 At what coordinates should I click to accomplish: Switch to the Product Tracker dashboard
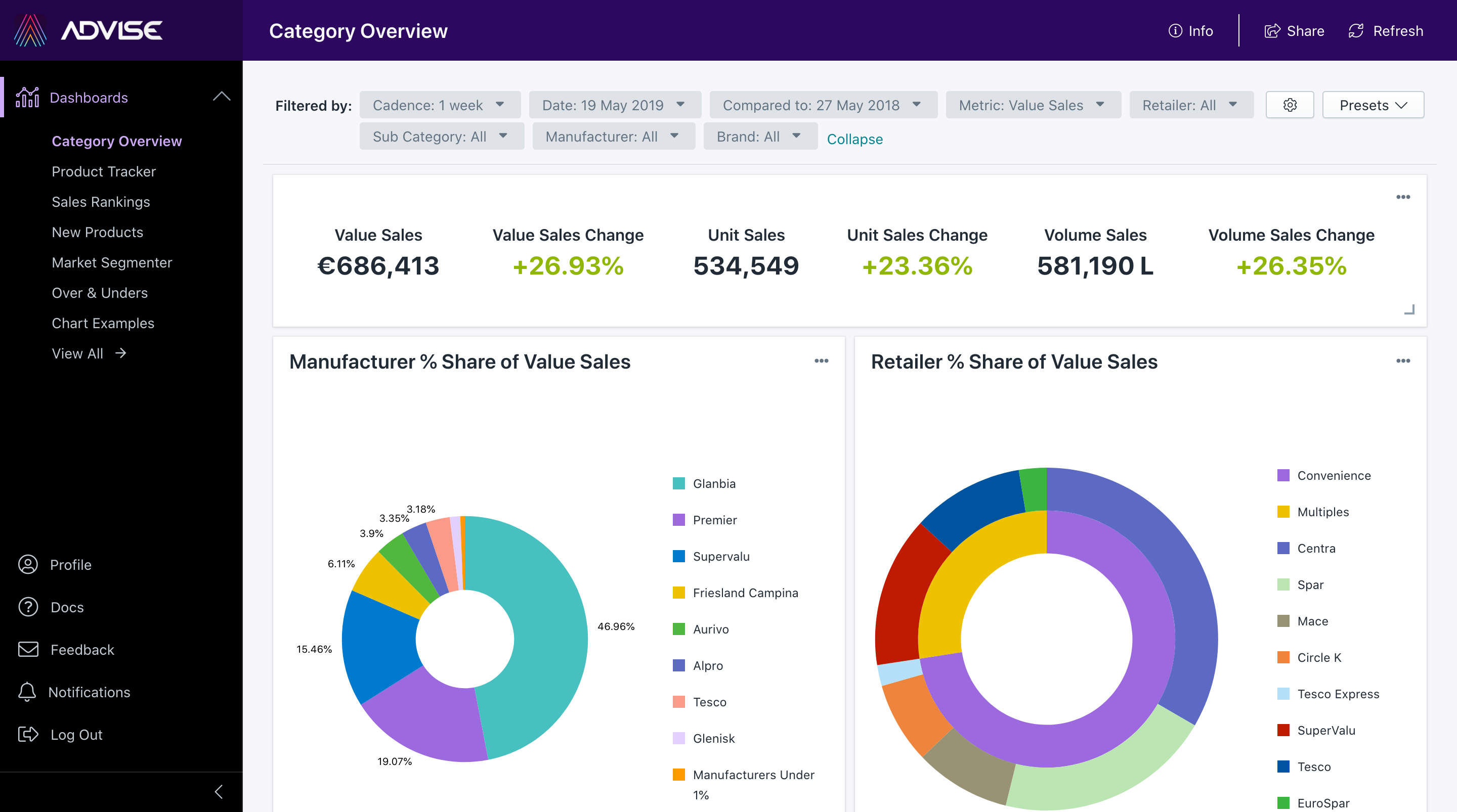tap(104, 171)
